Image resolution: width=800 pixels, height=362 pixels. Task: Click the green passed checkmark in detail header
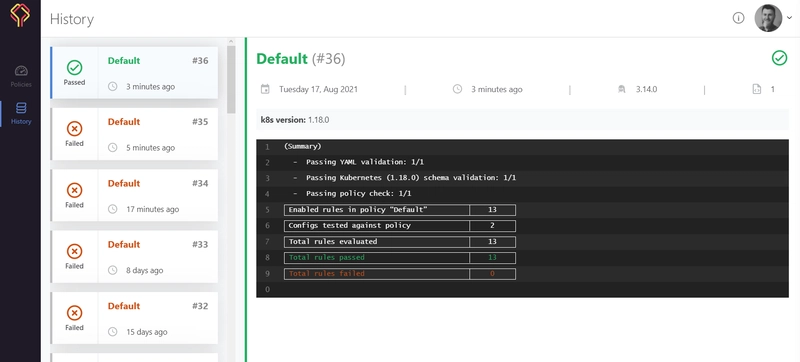pos(779,58)
